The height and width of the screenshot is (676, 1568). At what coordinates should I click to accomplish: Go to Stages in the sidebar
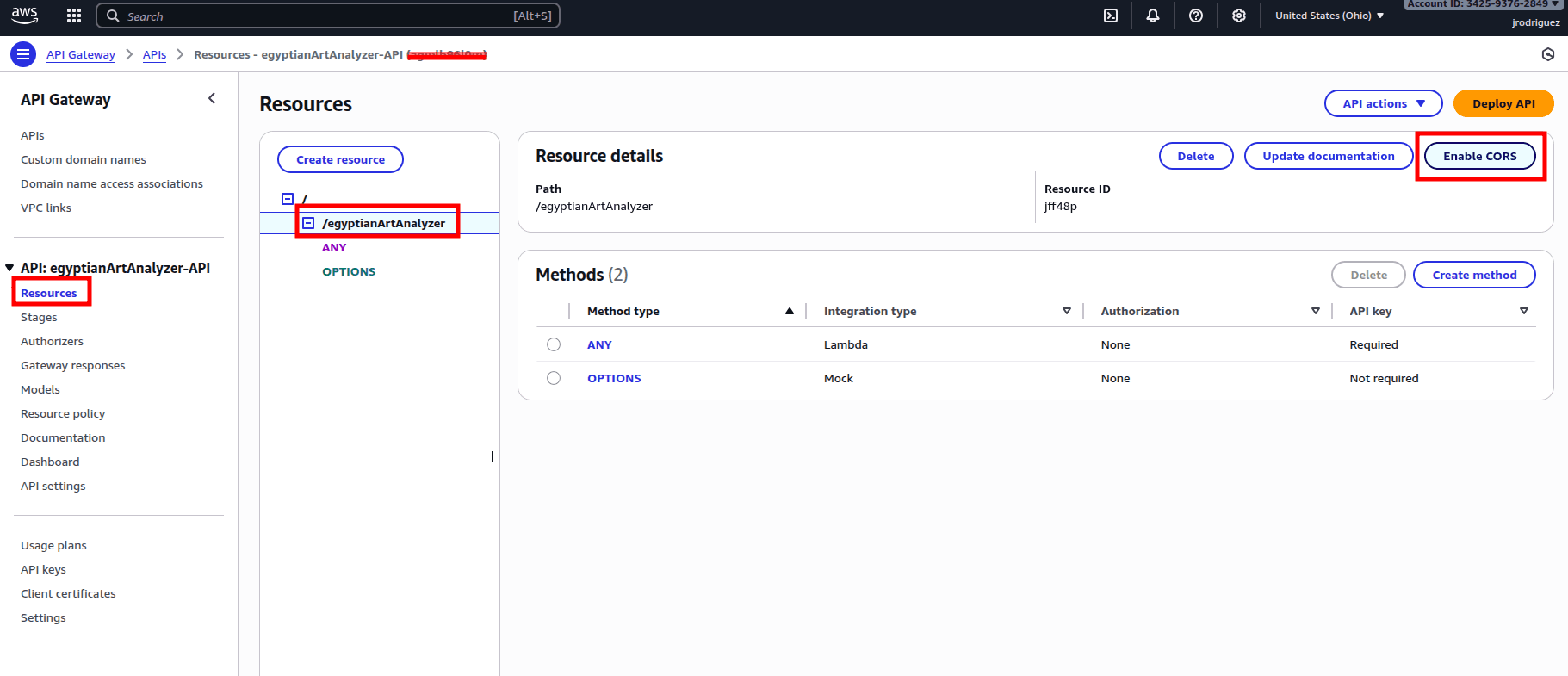pyautogui.click(x=39, y=317)
